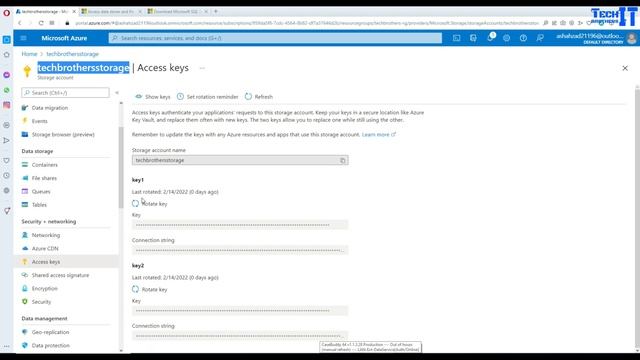Click the browser address bar URL
The width and height of the screenshot is (640, 360).
[x=306, y=23]
